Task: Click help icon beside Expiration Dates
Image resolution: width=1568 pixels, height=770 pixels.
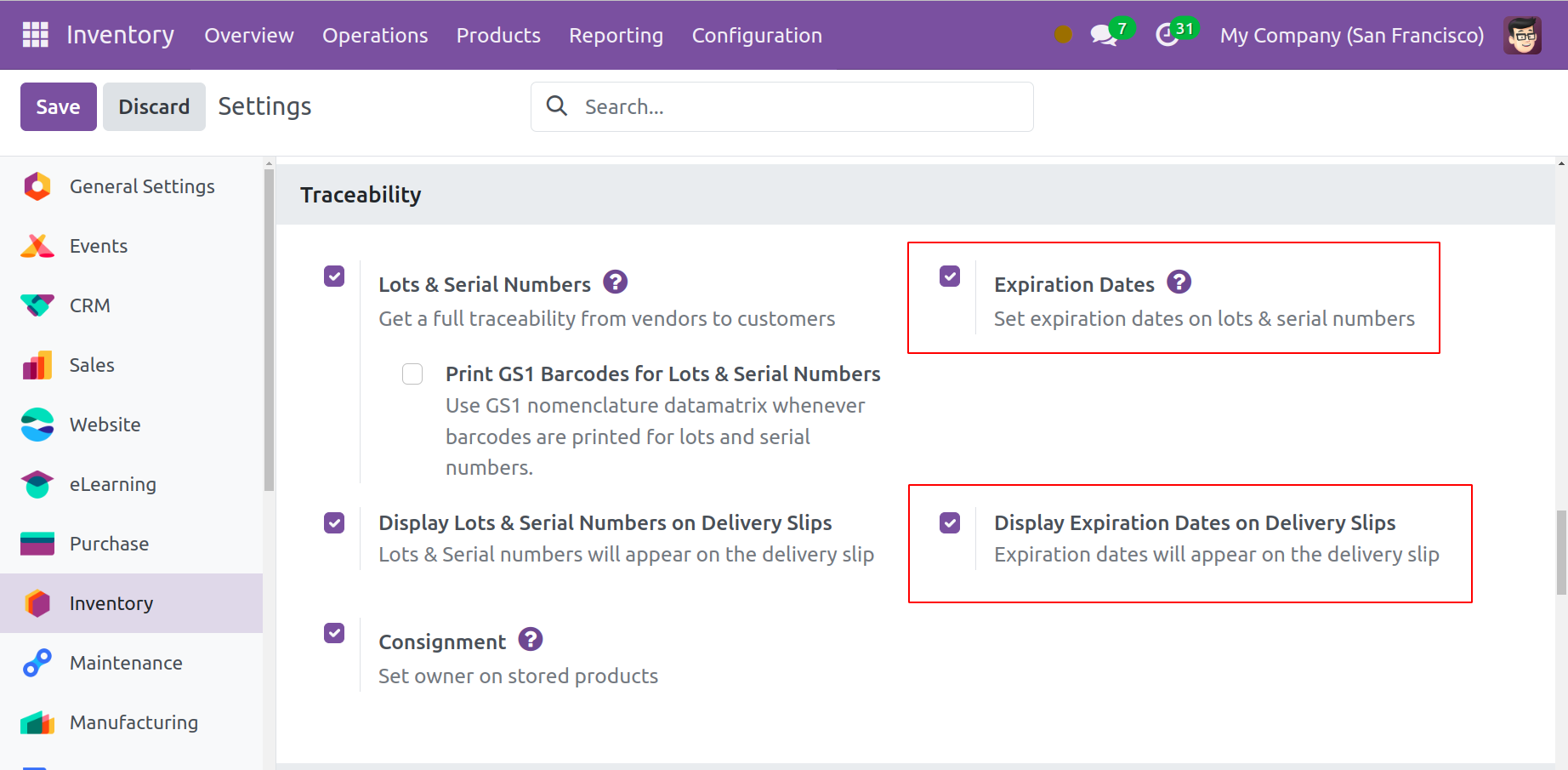Action: tap(1179, 282)
